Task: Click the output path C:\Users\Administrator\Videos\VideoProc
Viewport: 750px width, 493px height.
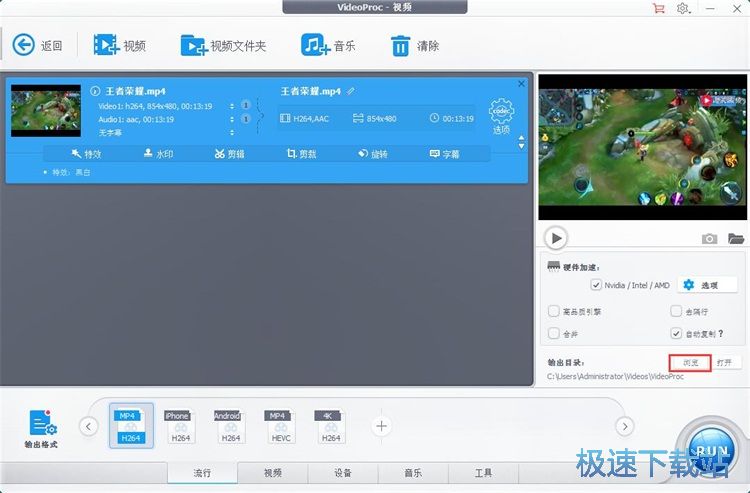Action: click(615, 376)
